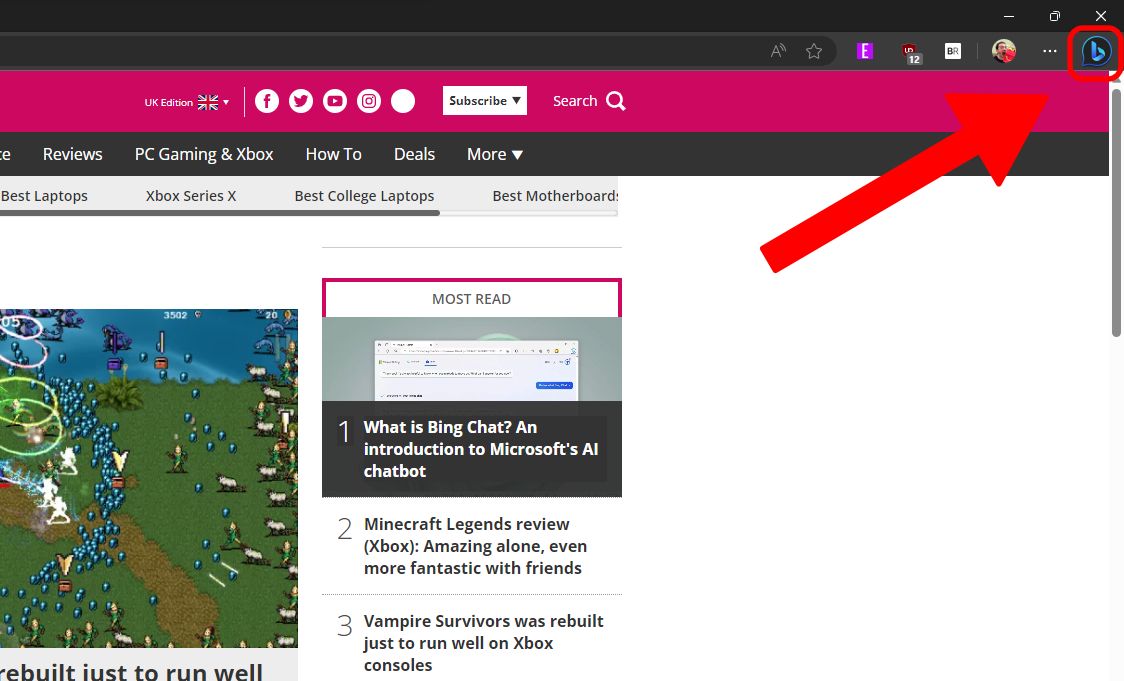Open the extension showing 12 notifications
Viewport: 1124px width, 681px height.
tap(911, 51)
